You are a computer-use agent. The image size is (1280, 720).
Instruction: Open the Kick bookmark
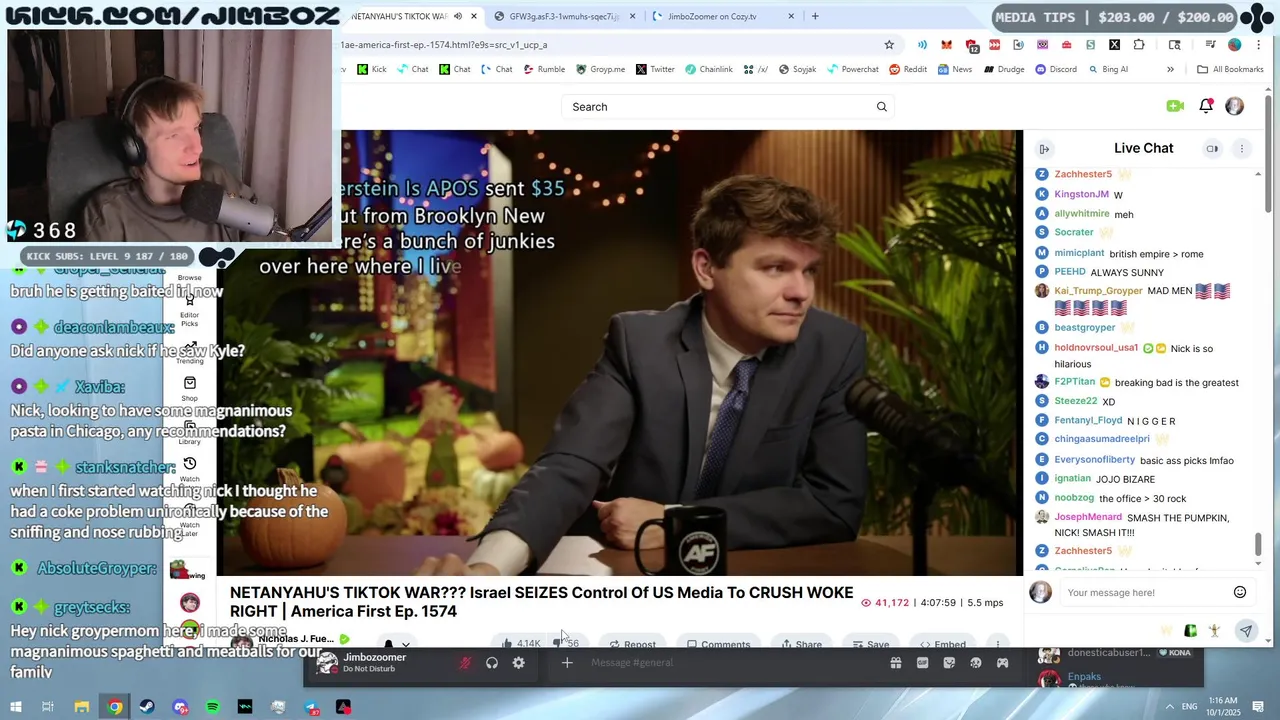[372, 70]
